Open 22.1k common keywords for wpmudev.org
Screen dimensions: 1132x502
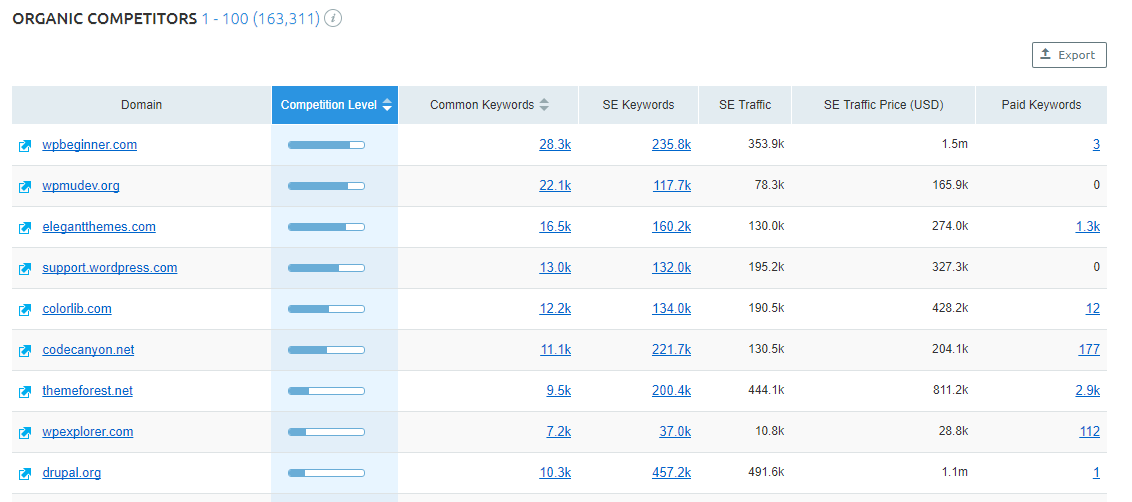[554, 186]
